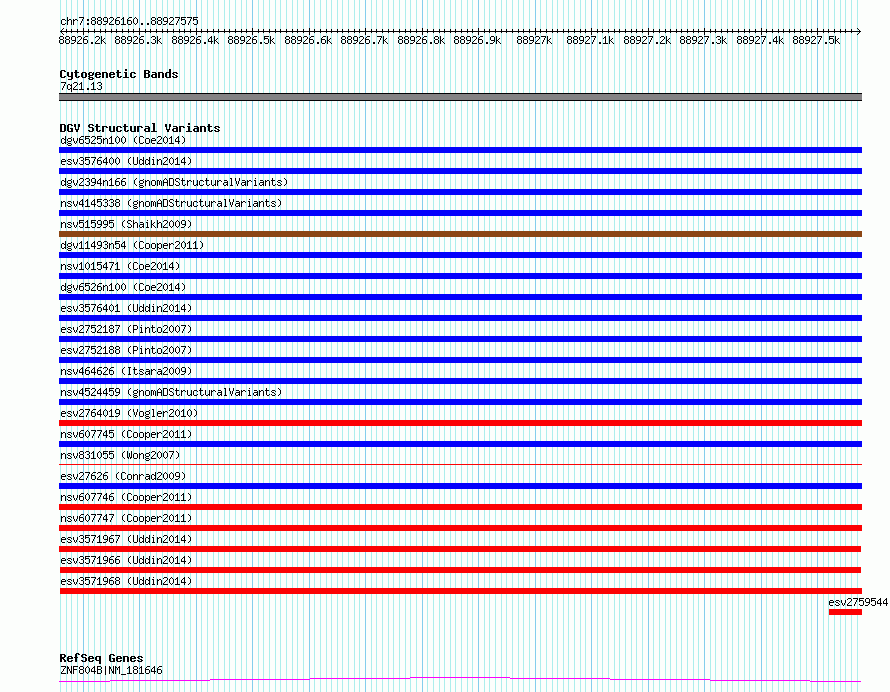Click the Cytogenetic Bands track title
890x692 pixels.
119,74
